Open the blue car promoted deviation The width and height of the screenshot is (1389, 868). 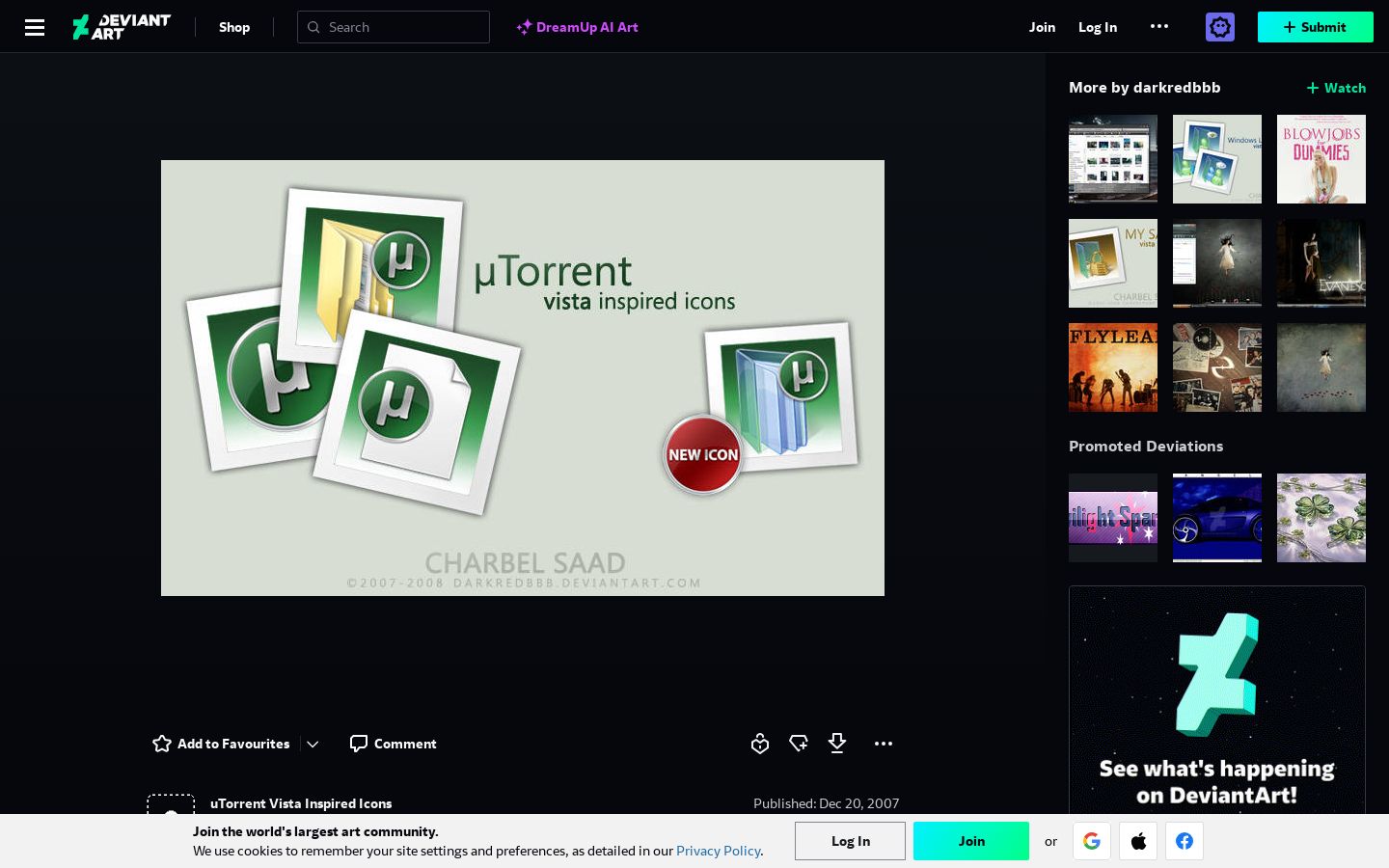point(1217,518)
